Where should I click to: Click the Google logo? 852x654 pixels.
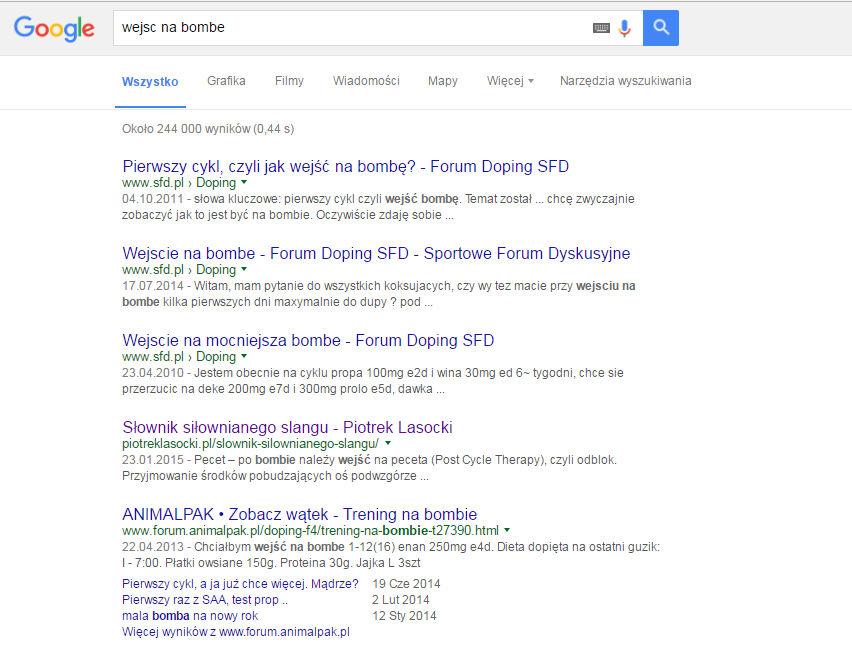(x=54, y=28)
